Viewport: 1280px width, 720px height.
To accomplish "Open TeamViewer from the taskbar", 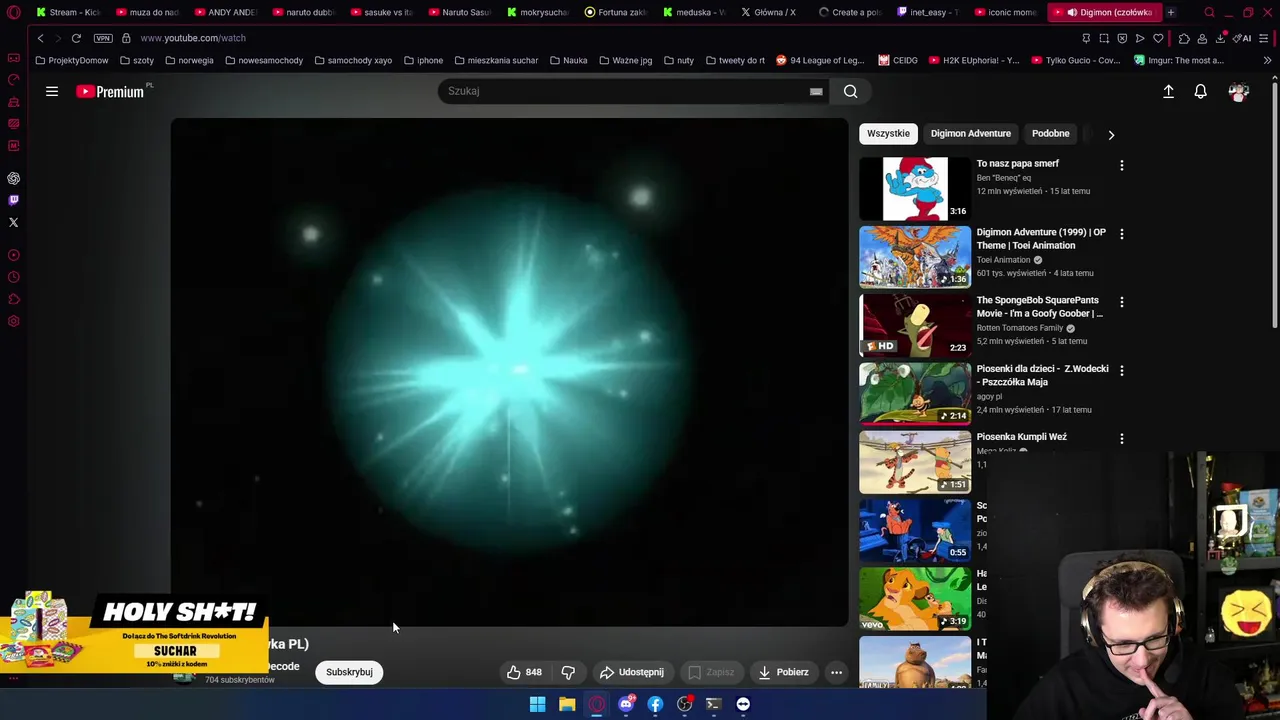I will (x=743, y=704).
